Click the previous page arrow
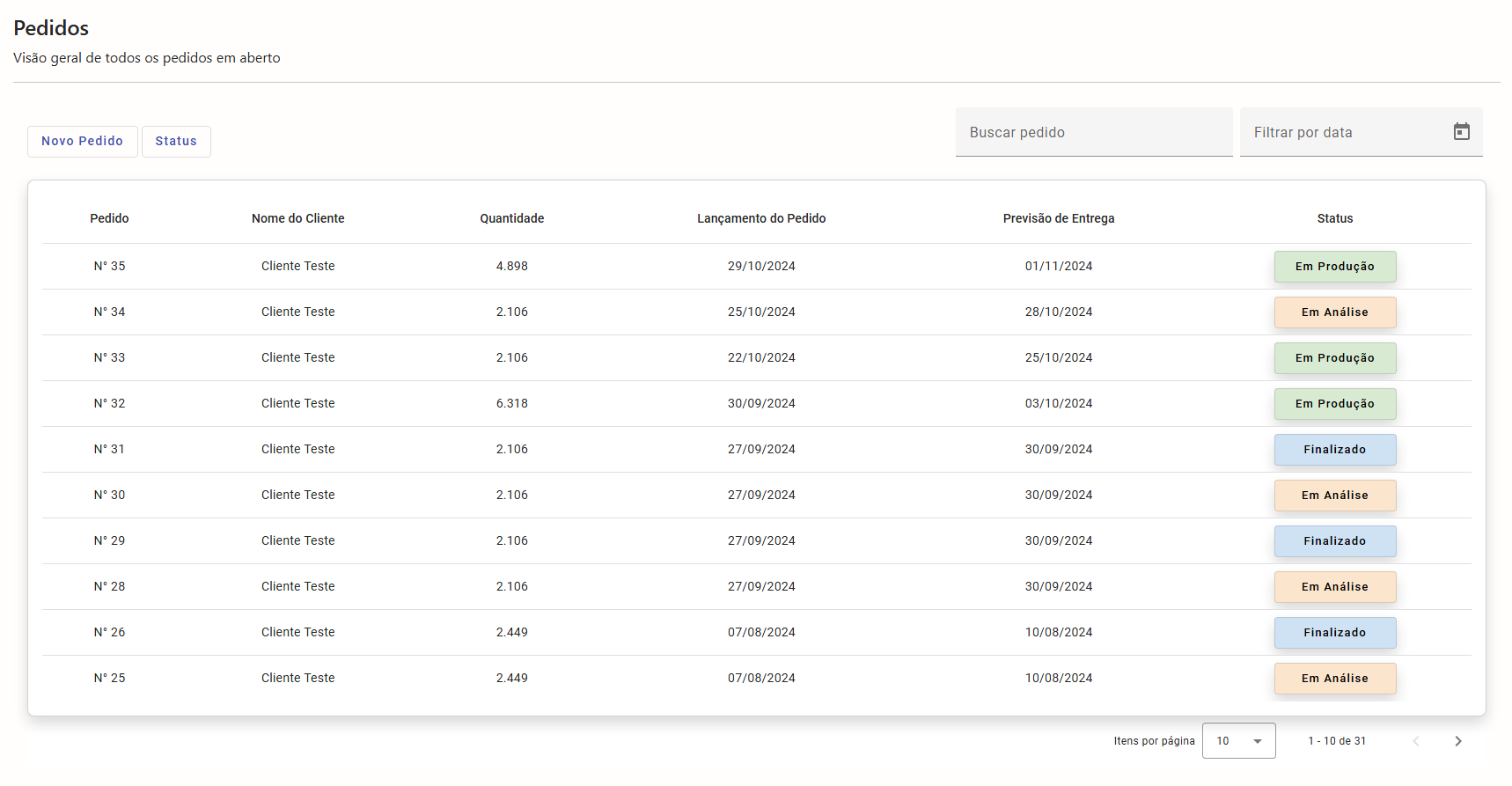Screen dimensions: 1512x786 coord(1416,741)
